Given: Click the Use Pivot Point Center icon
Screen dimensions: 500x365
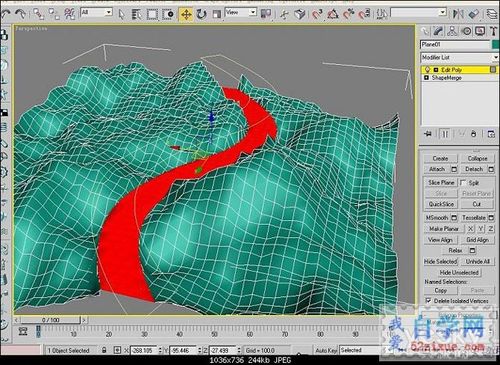Looking at the screenshot, I should [x=266, y=14].
